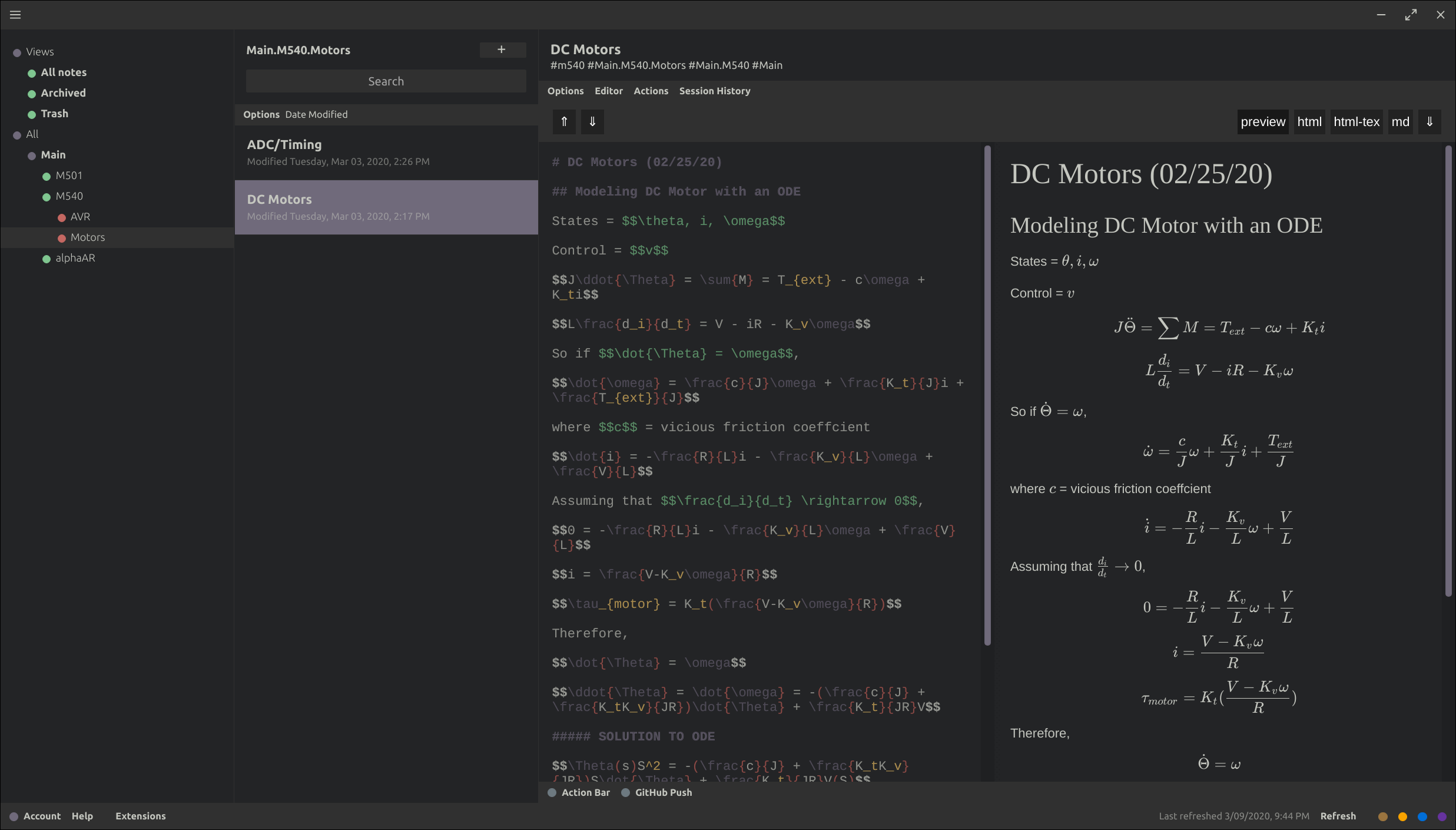Viewport: 1456px width, 830px height.
Task: Open the Actions menu for the note
Action: (x=650, y=91)
